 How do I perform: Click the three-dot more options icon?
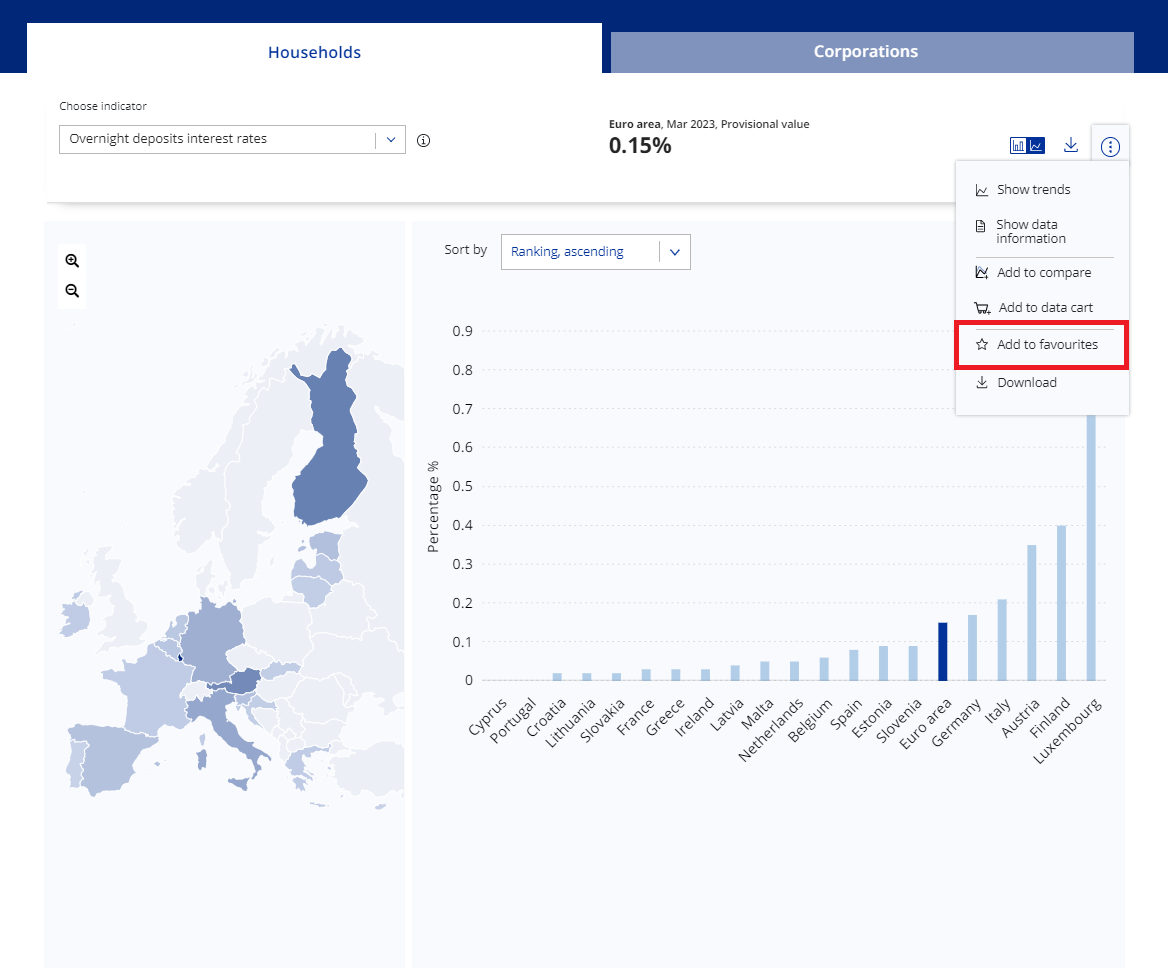pos(1110,147)
